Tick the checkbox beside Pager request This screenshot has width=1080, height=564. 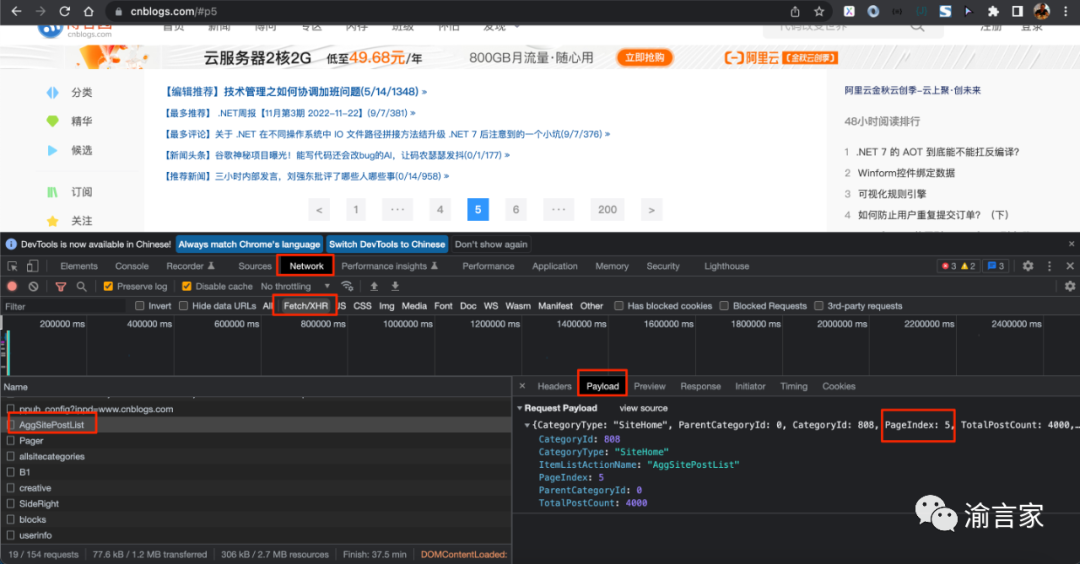pyautogui.click(x=10, y=441)
